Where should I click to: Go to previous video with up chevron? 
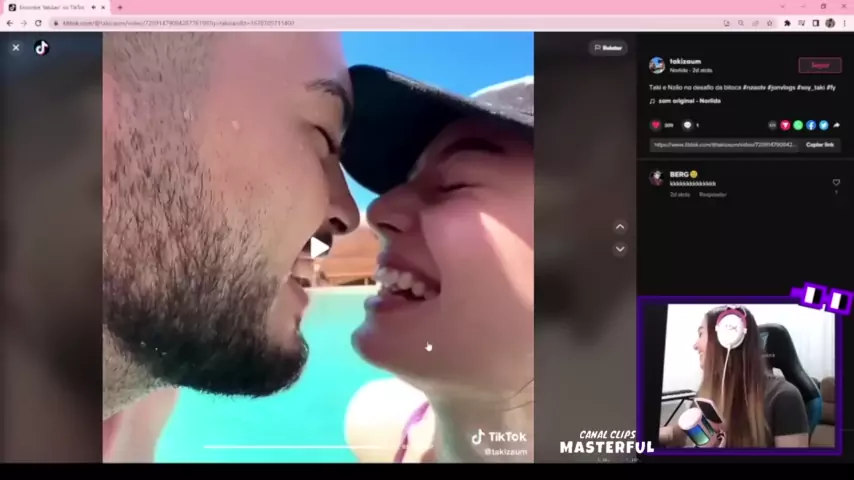[x=619, y=227]
